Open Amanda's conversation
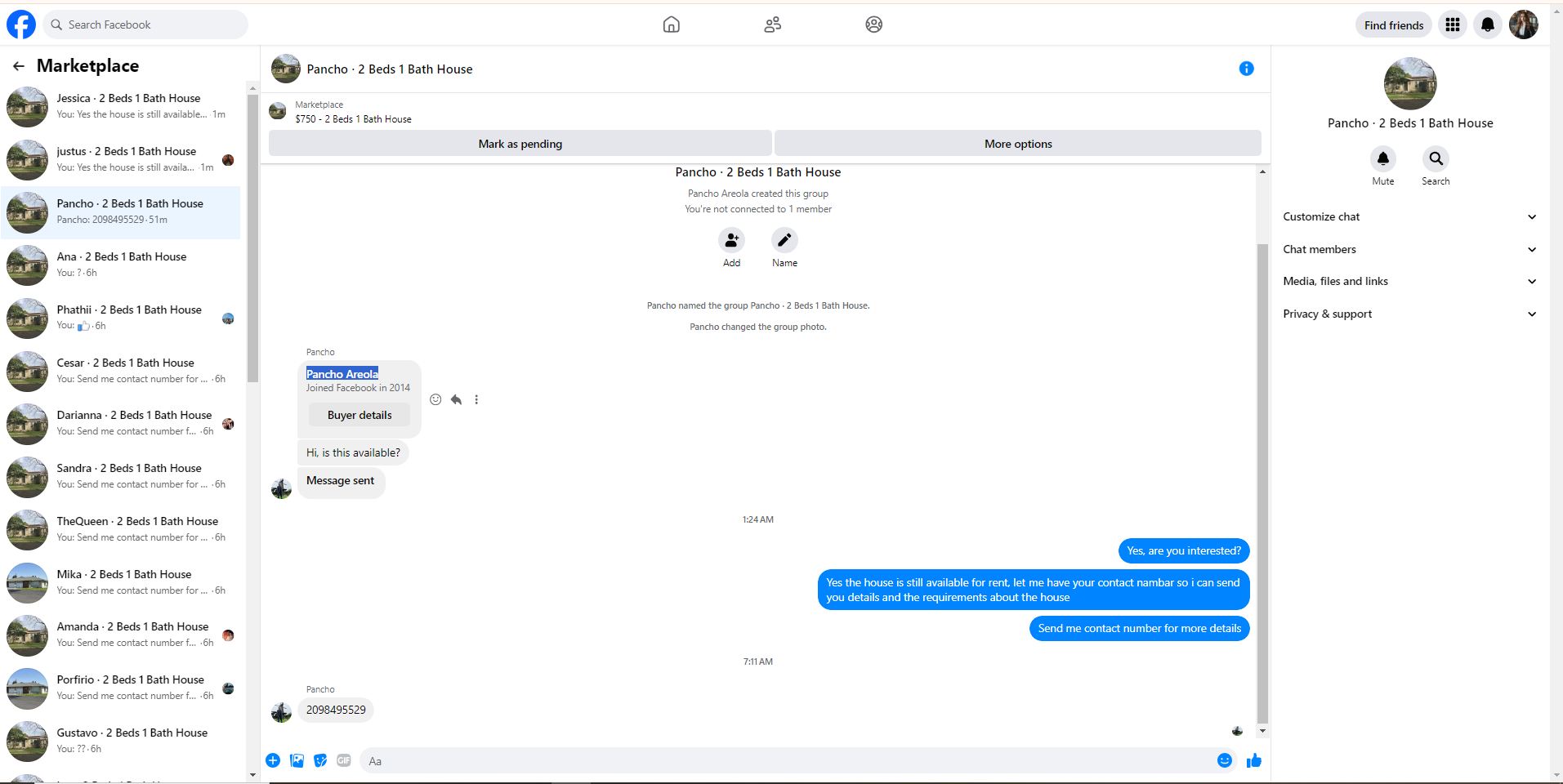 123,635
